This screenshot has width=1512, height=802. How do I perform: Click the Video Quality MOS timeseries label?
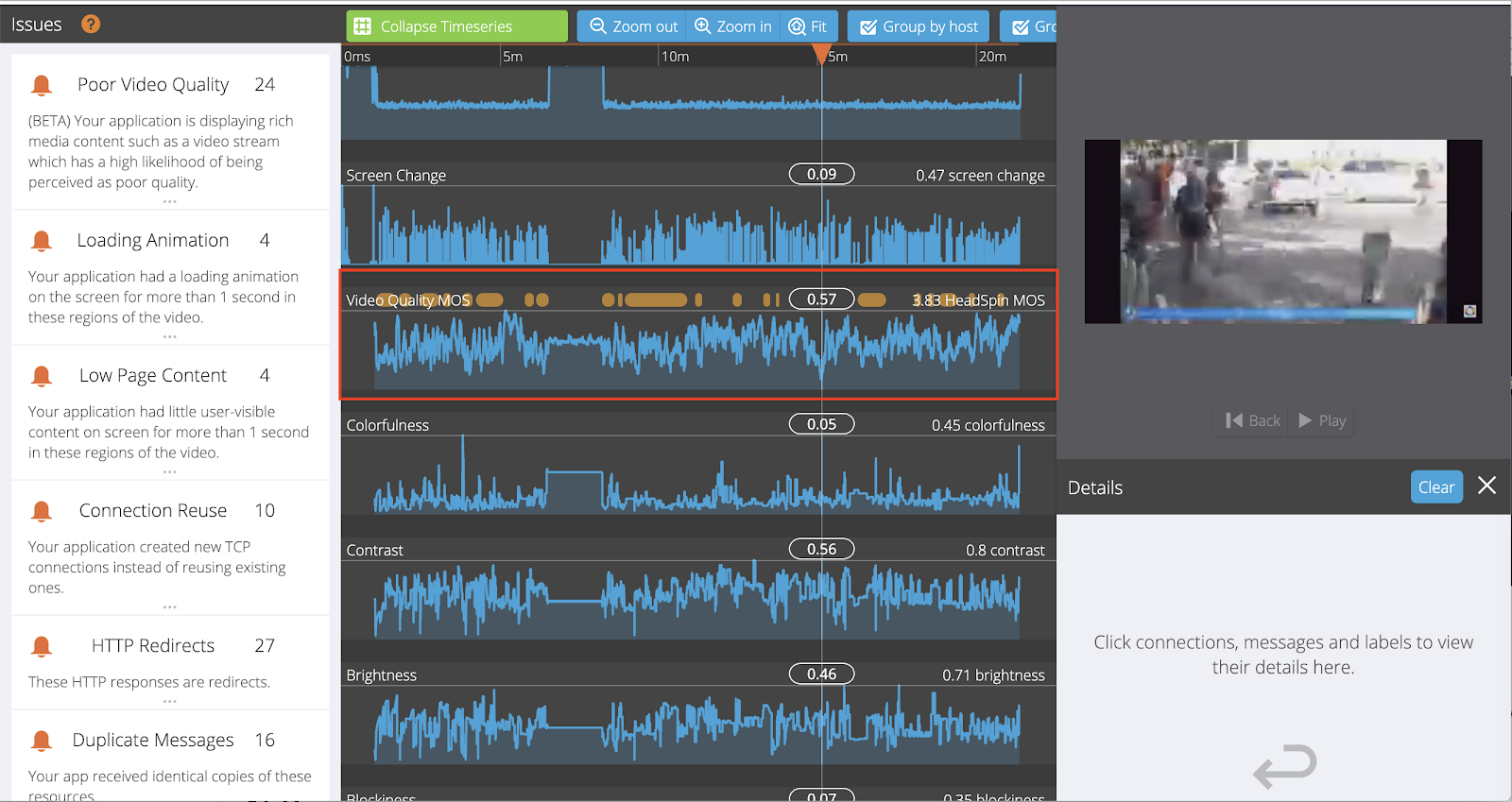click(408, 300)
